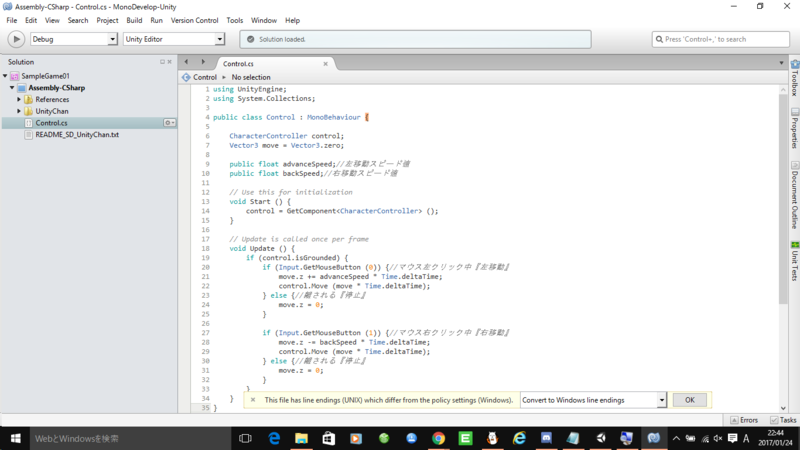Open the Action Center notifications icon
The width and height of the screenshot is (800, 450).
point(733,438)
